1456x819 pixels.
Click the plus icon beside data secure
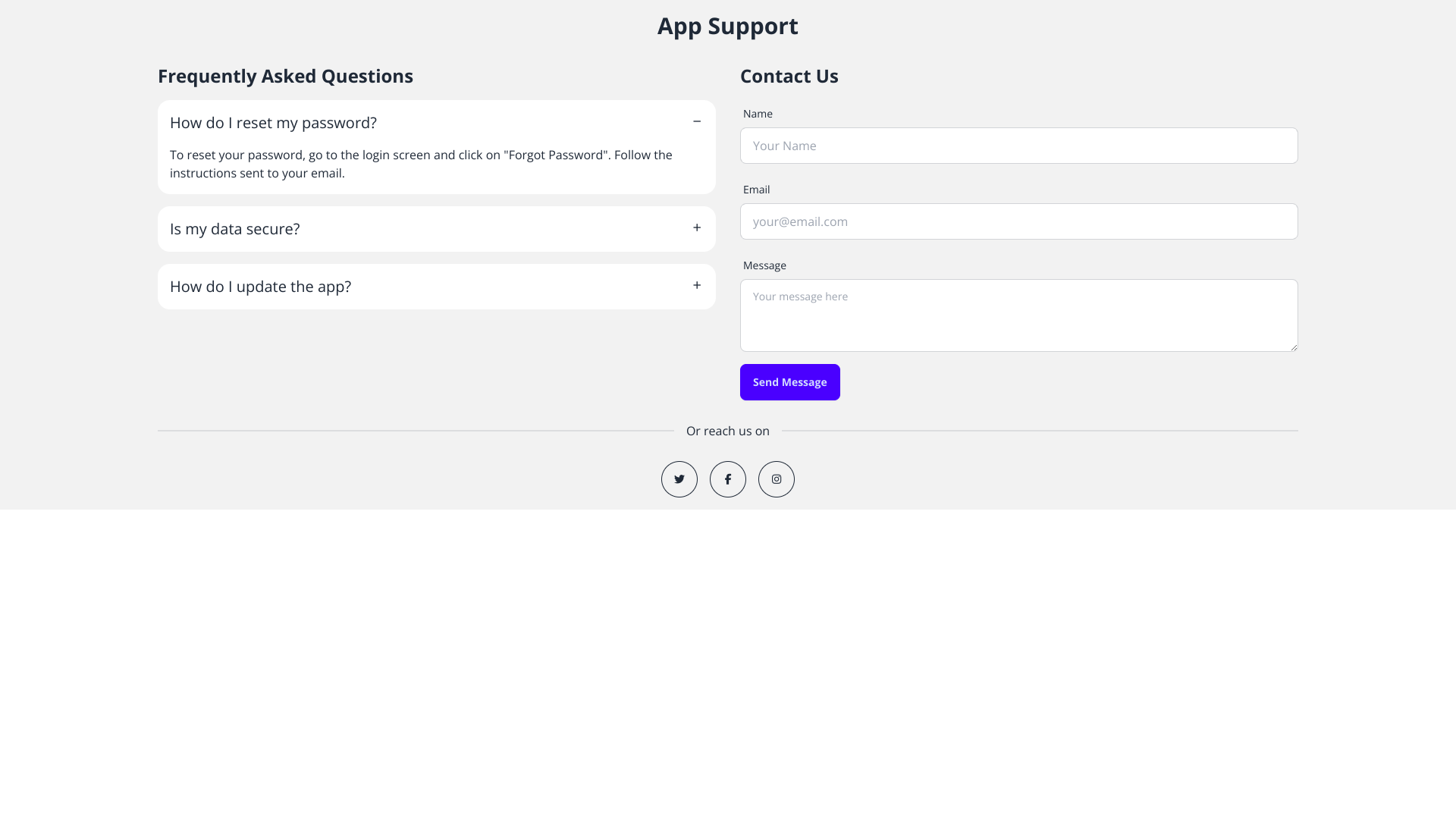click(x=697, y=227)
